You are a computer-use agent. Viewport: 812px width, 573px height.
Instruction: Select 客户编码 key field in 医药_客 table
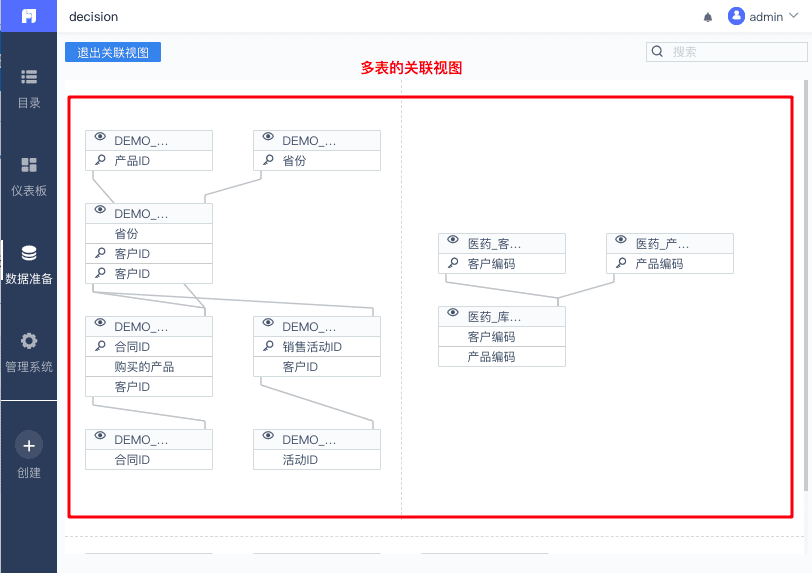502,264
